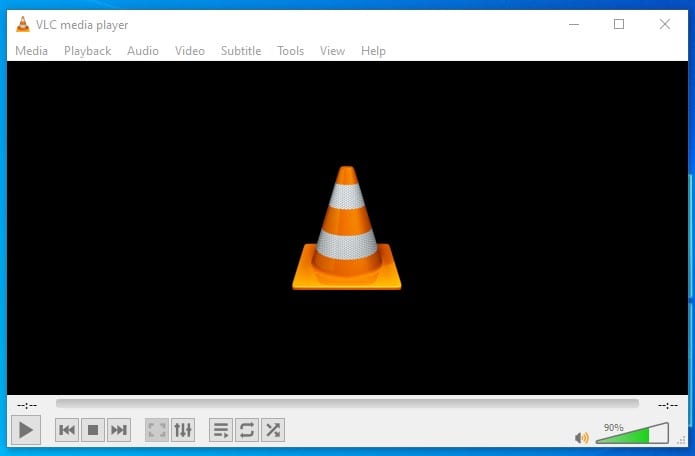Screen dimensions: 695x456
Task: Toggle fullscreen video mode
Action: [x=157, y=430]
